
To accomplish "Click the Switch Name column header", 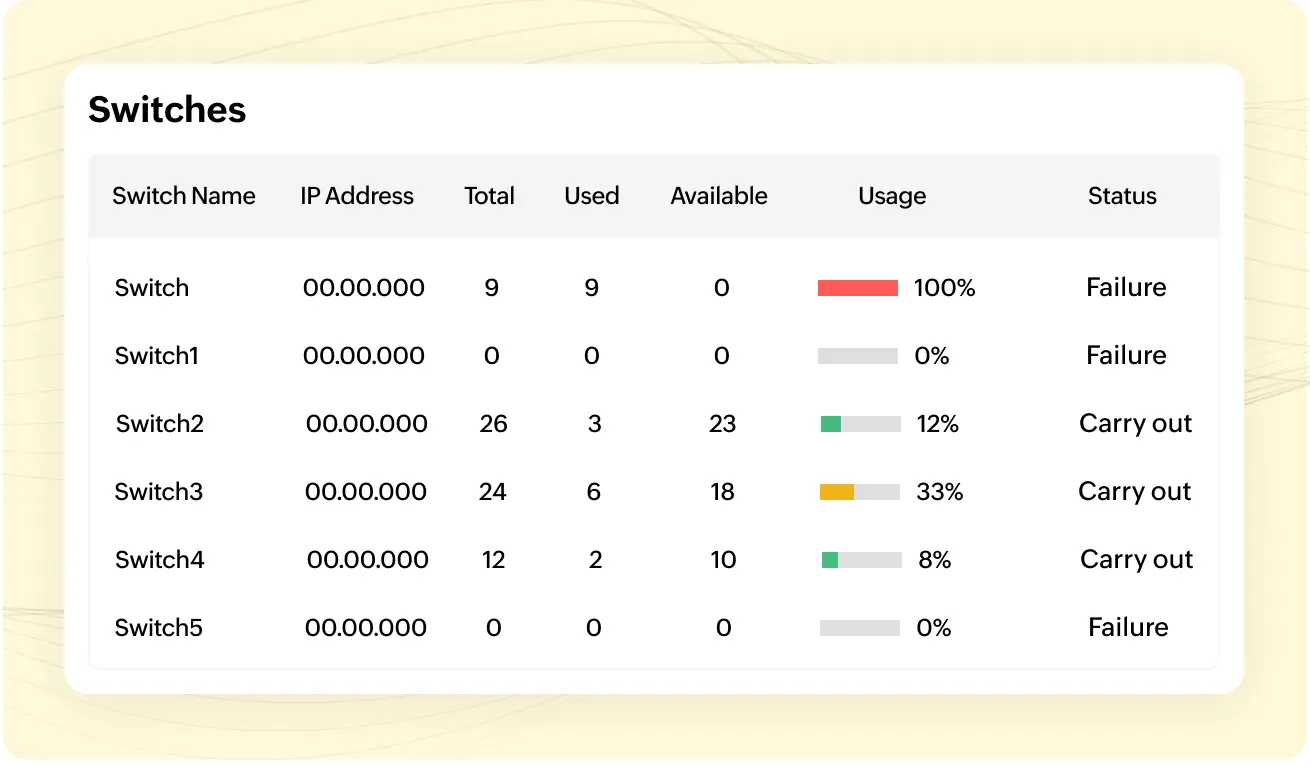I will click(184, 196).
